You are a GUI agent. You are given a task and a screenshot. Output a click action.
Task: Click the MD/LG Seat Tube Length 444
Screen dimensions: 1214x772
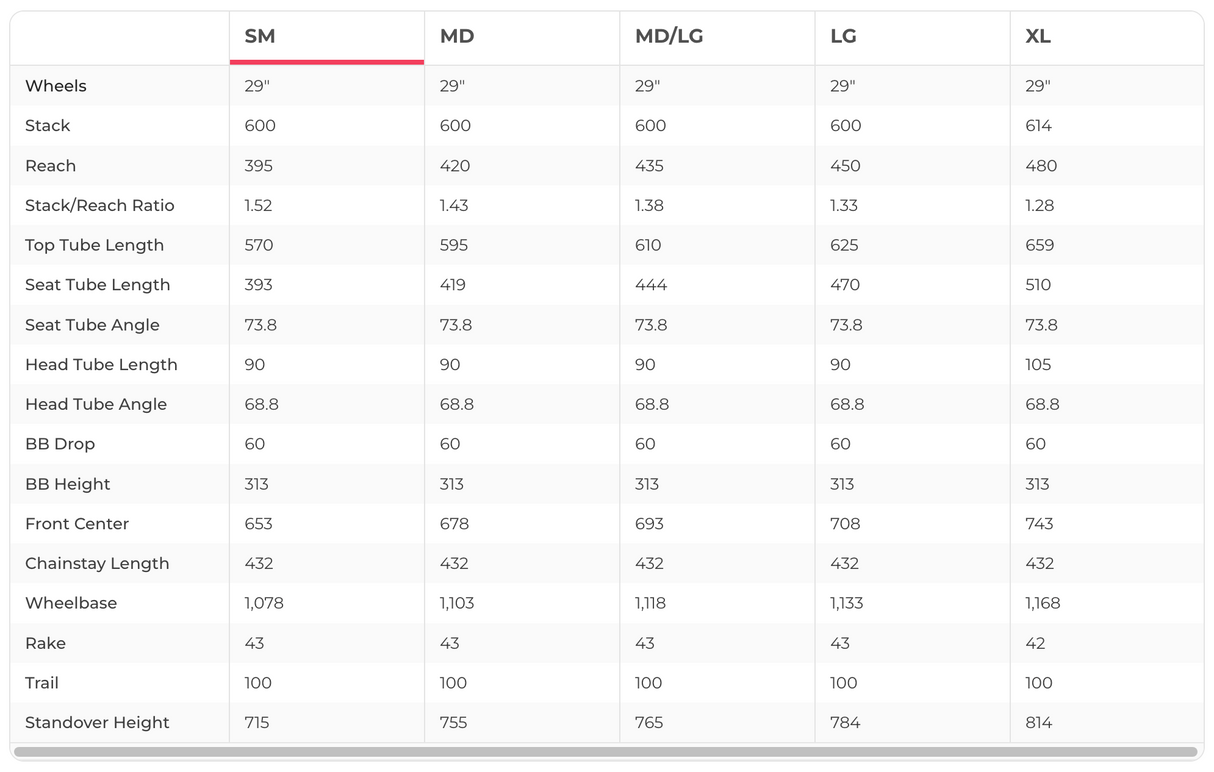pos(650,285)
